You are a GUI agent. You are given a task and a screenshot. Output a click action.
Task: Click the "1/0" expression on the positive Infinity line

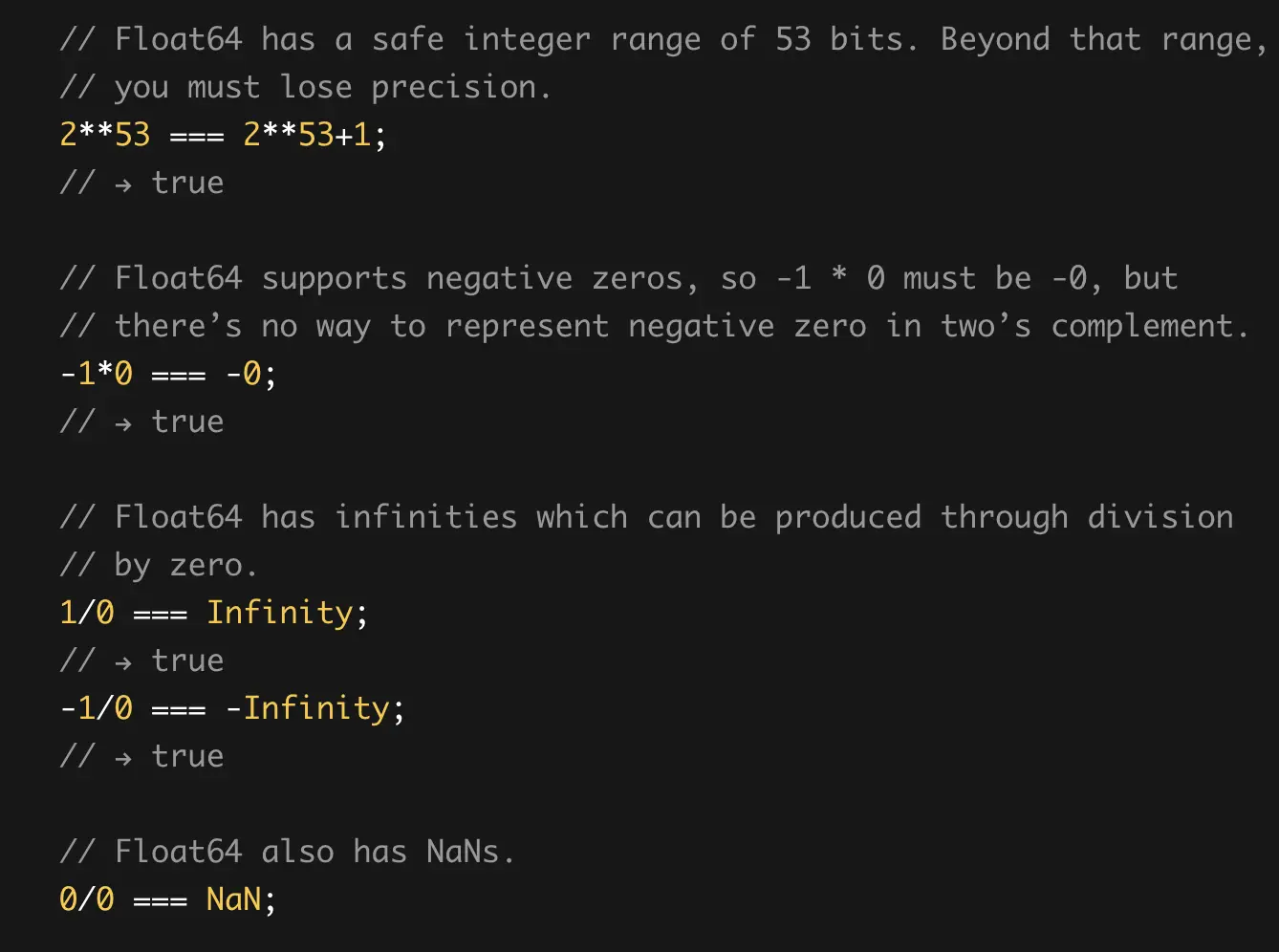pos(87,613)
